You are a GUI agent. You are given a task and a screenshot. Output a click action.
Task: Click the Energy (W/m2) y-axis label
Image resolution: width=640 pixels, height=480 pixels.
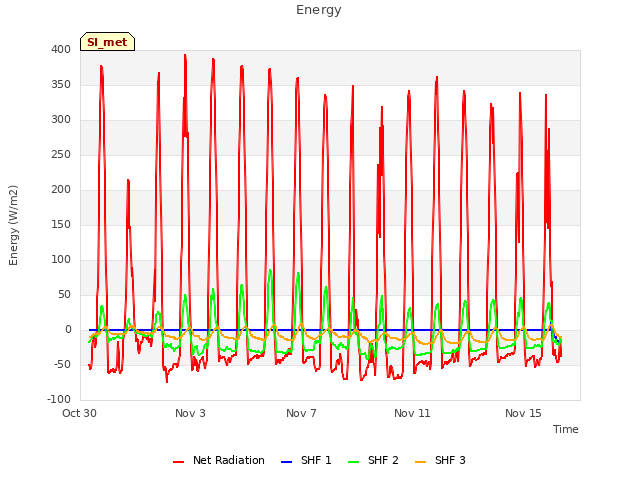tap(13, 225)
